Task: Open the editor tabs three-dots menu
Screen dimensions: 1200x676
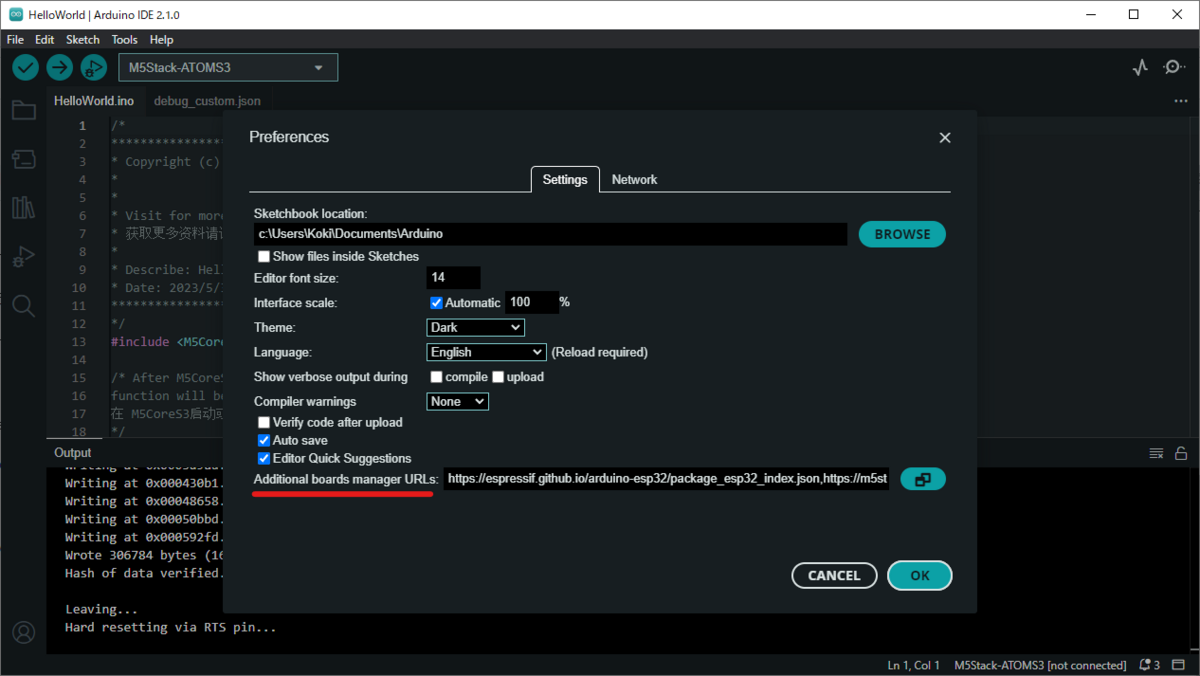Action: coord(1181,101)
